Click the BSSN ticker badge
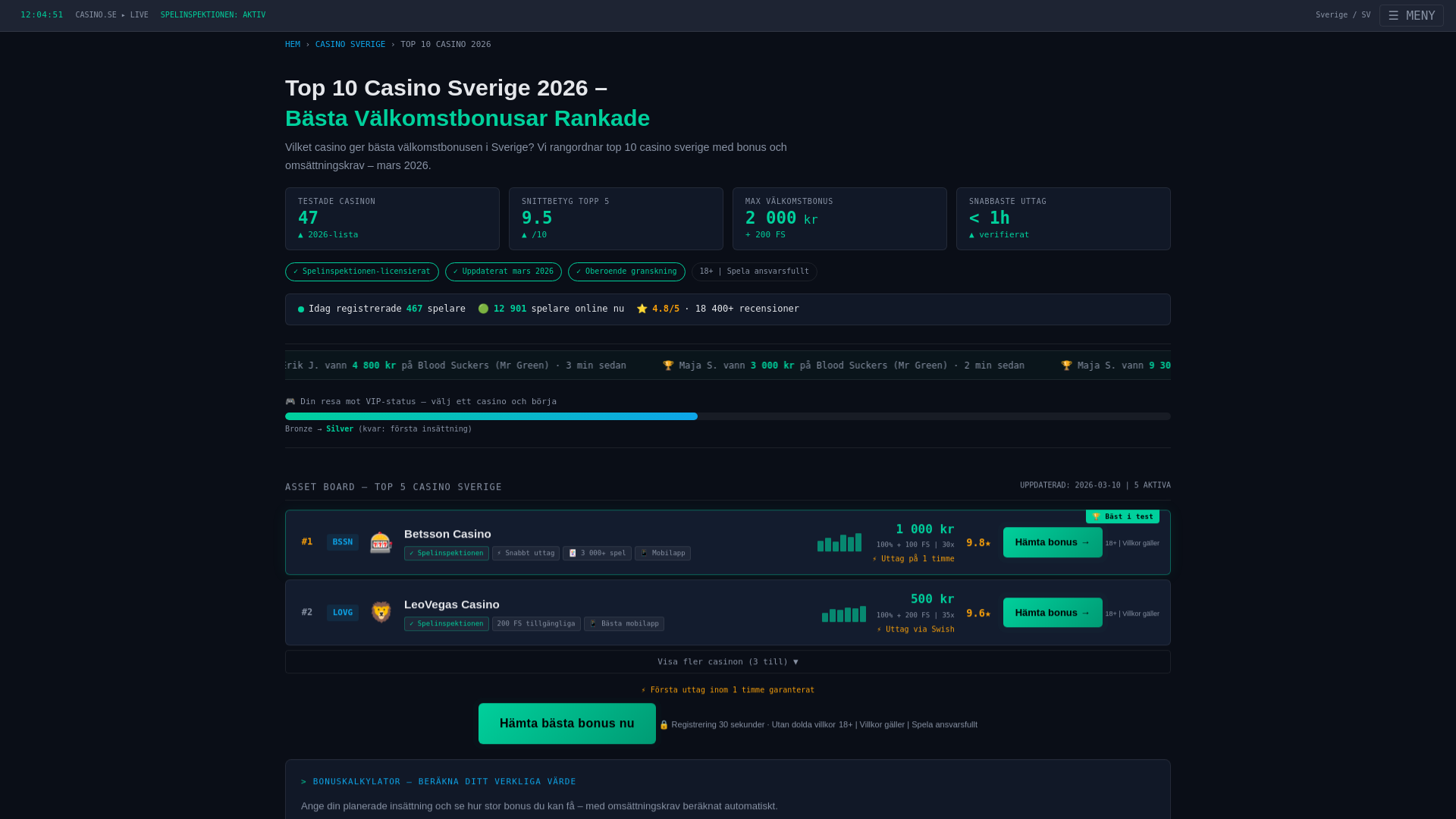 343,542
